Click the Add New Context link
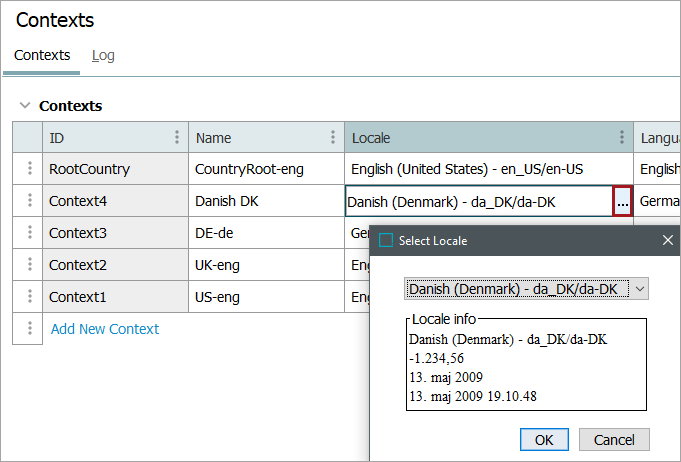The width and height of the screenshot is (681, 462). 105,329
